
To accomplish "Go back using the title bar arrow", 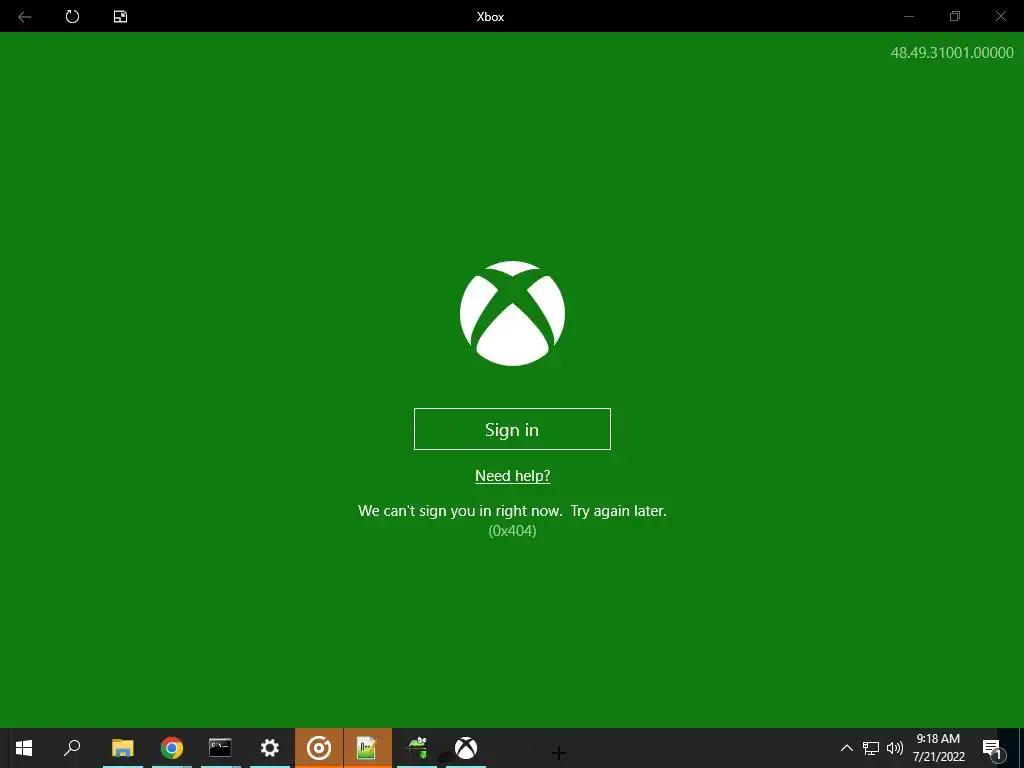I will (x=25, y=16).
